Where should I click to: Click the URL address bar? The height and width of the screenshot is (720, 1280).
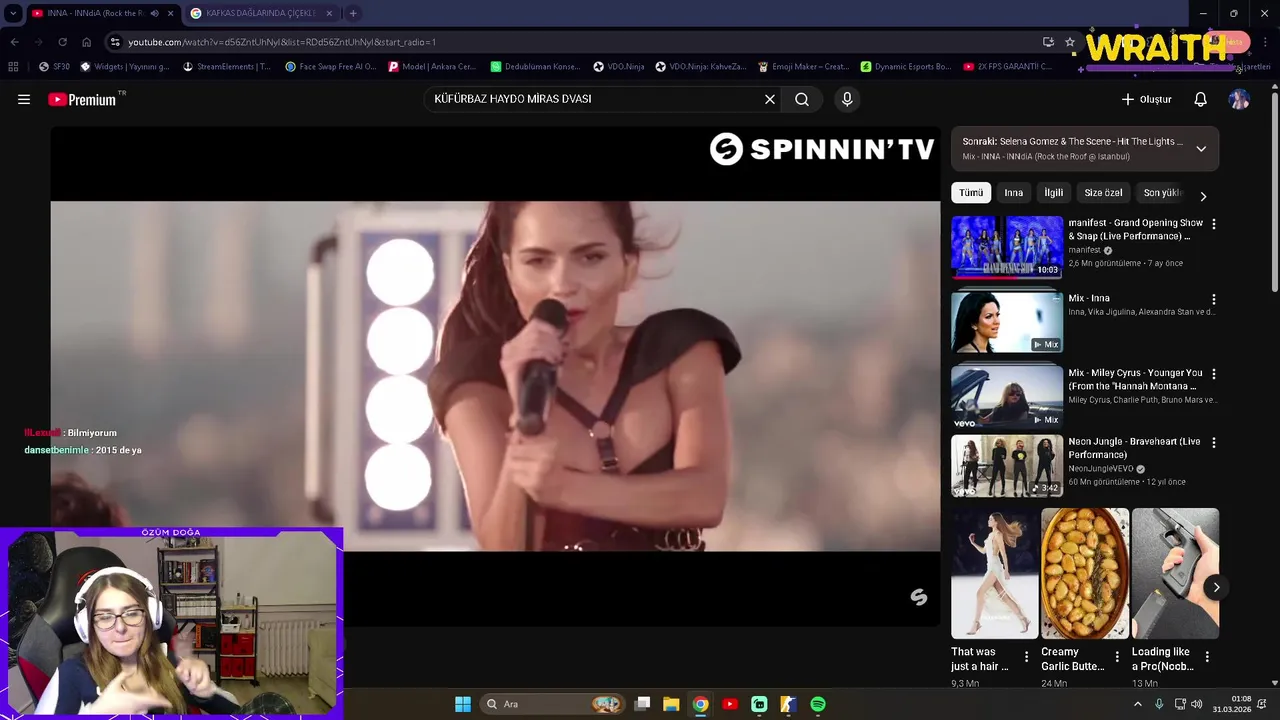[575, 42]
